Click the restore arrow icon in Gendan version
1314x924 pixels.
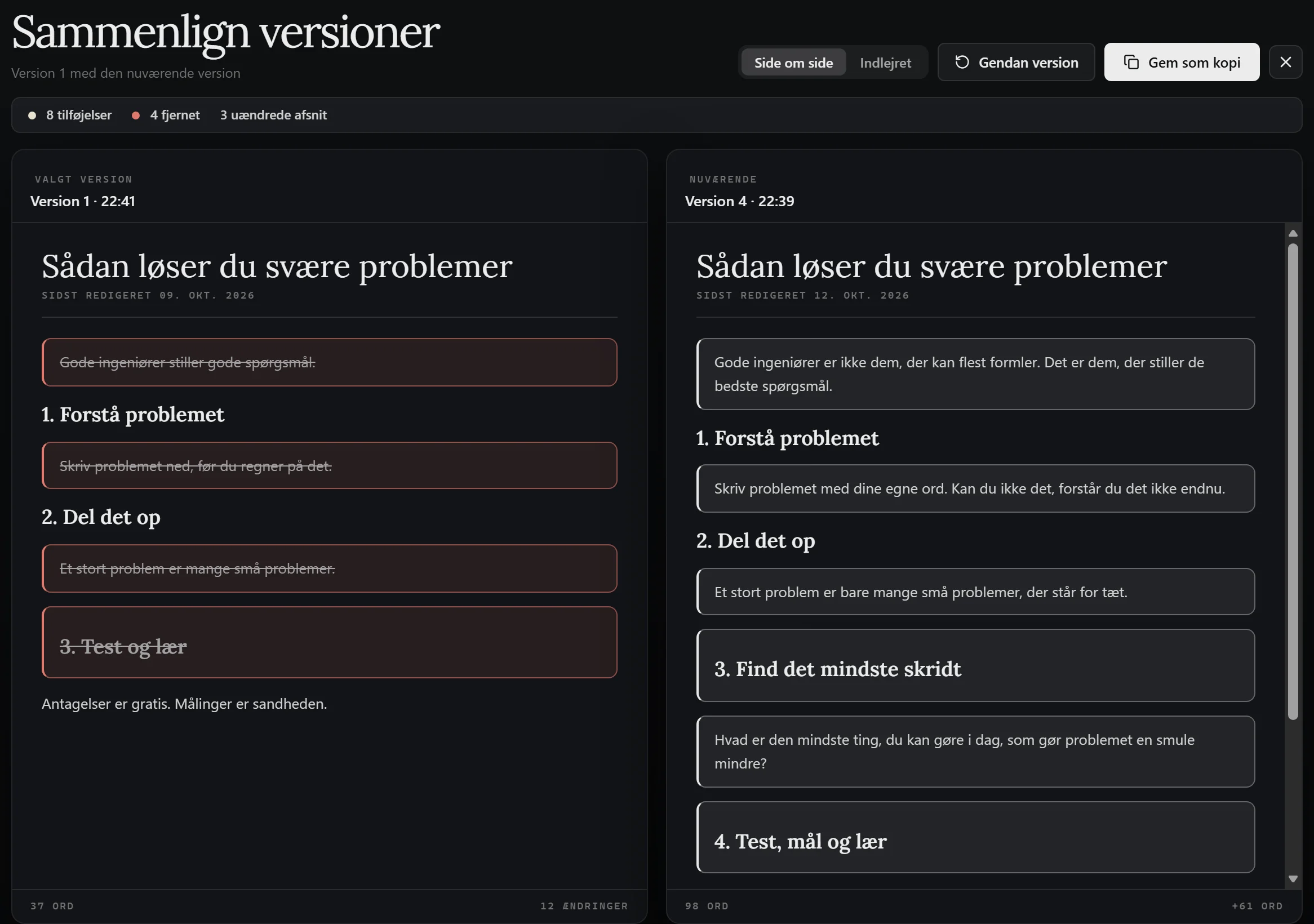(x=962, y=62)
